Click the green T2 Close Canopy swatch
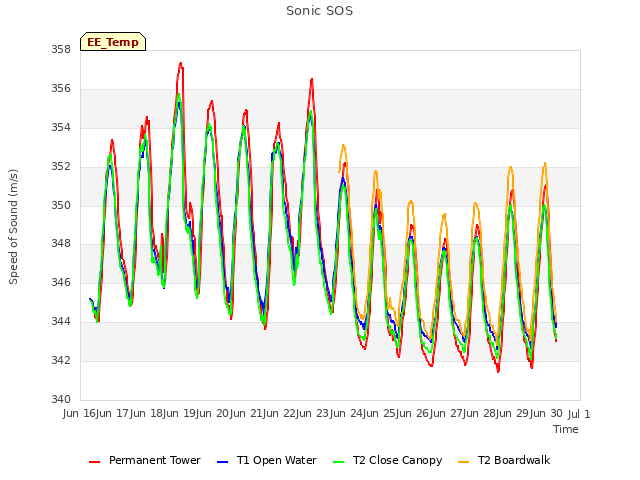The height and width of the screenshot is (480, 640). tap(339, 462)
